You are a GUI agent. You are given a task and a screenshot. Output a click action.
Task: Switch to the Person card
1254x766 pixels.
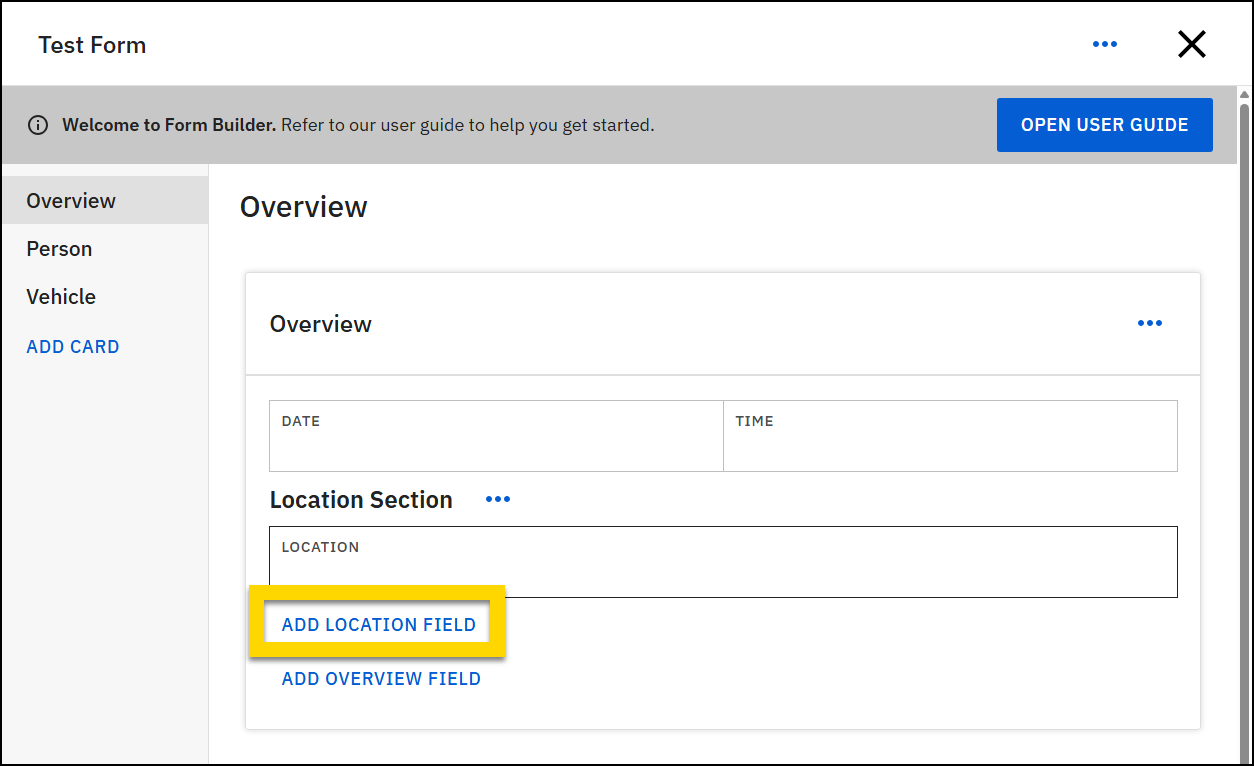click(x=59, y=248)
